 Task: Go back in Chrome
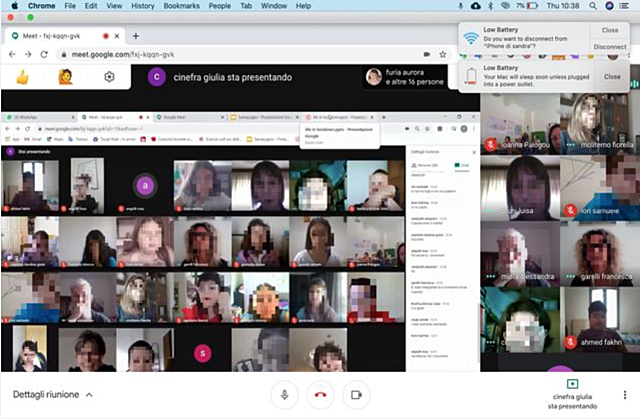coord(12,54)
